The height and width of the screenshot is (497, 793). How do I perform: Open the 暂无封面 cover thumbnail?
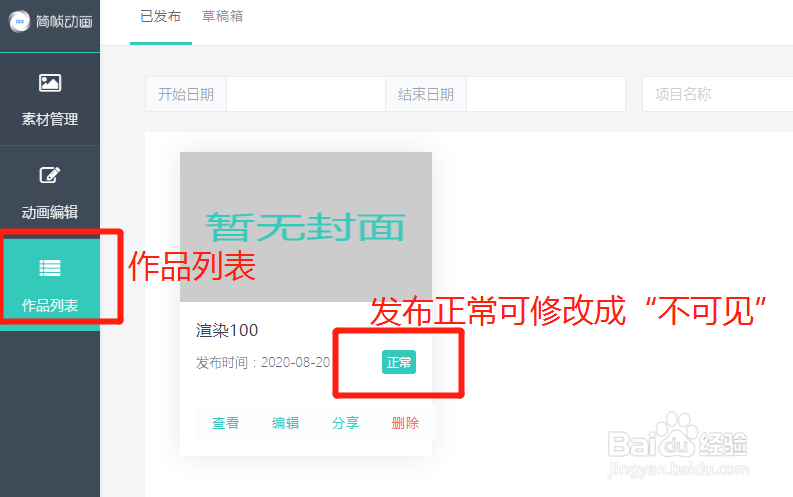[x=306, y=227]
